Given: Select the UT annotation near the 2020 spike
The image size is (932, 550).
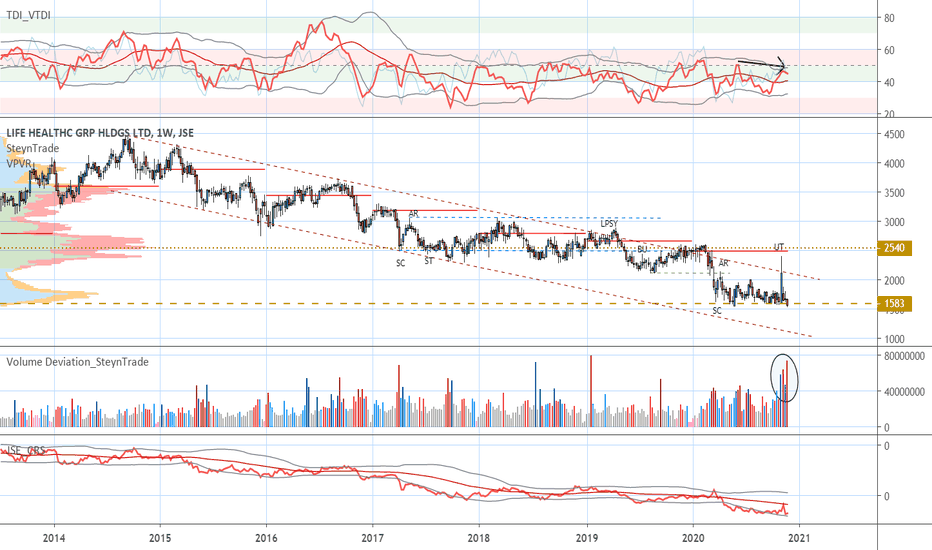Looking at the screenshot, I should click(779, 247).
